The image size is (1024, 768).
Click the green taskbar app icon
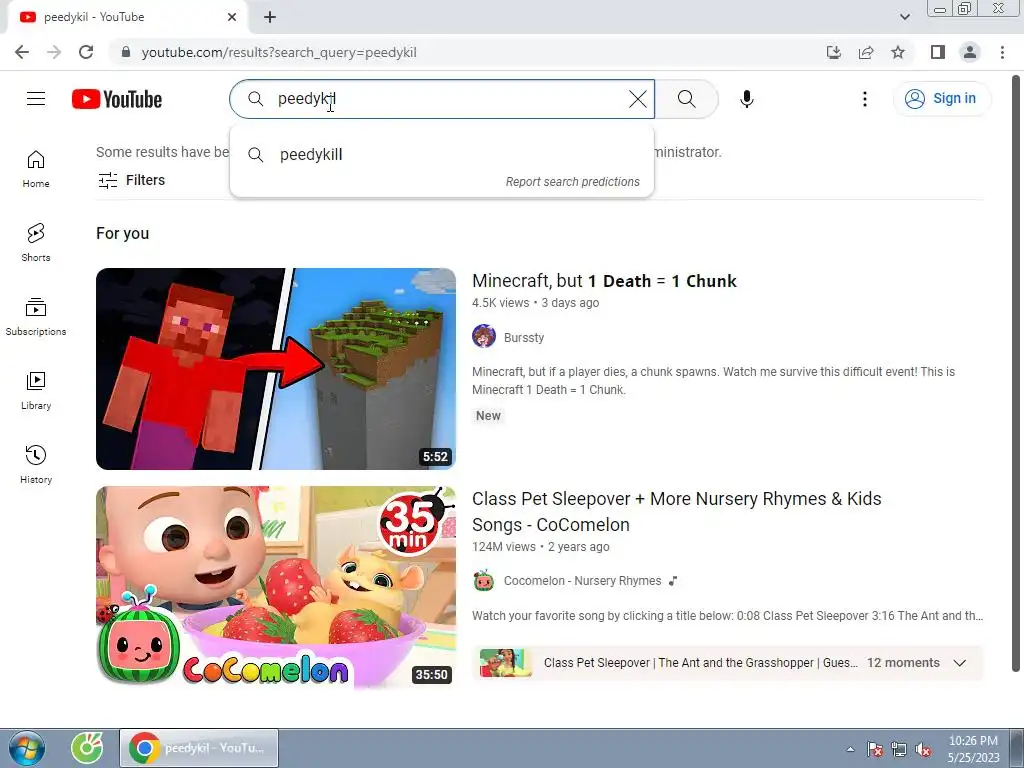point(87,748)
